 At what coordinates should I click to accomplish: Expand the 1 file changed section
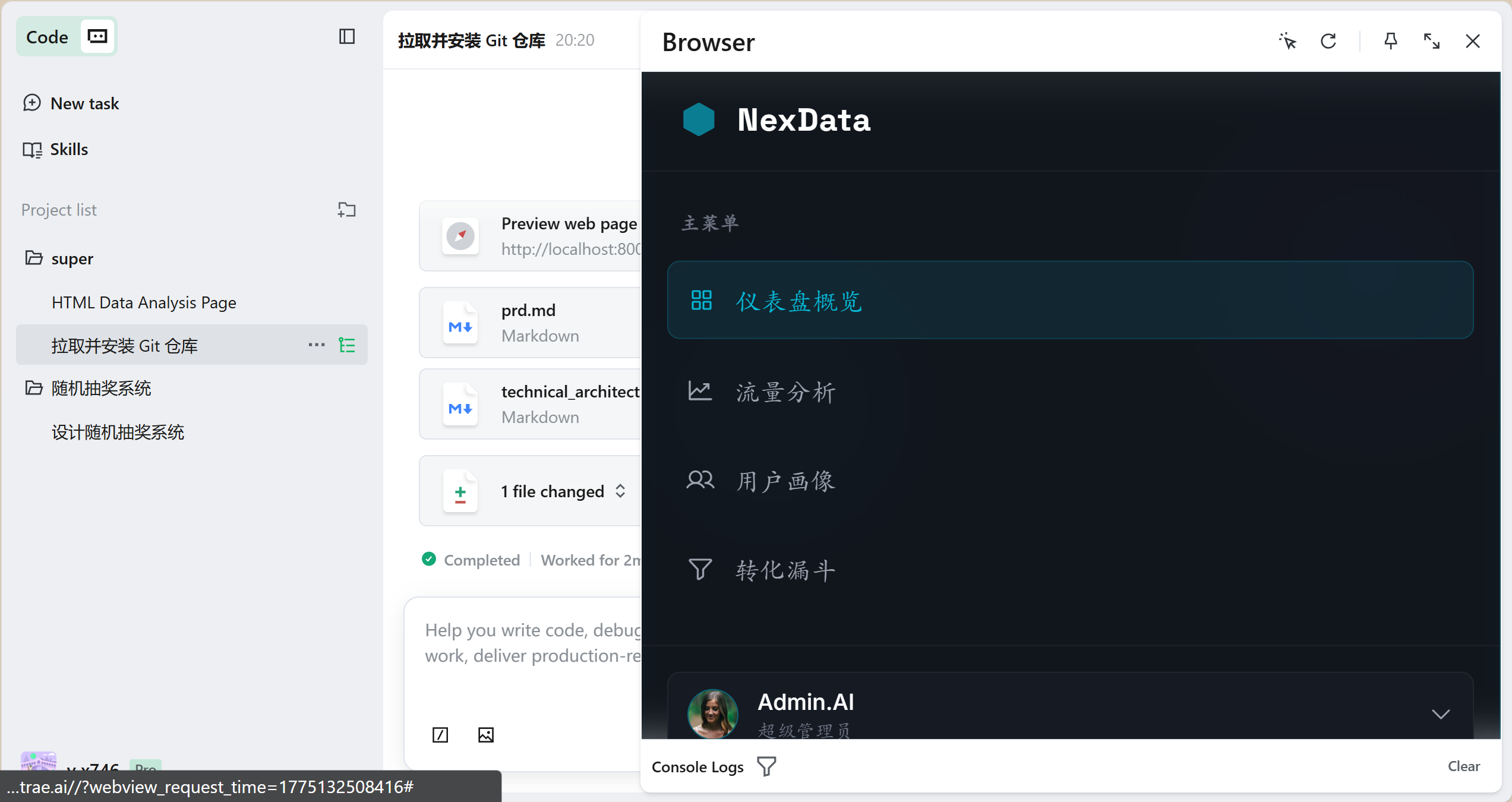click(620, 491)
